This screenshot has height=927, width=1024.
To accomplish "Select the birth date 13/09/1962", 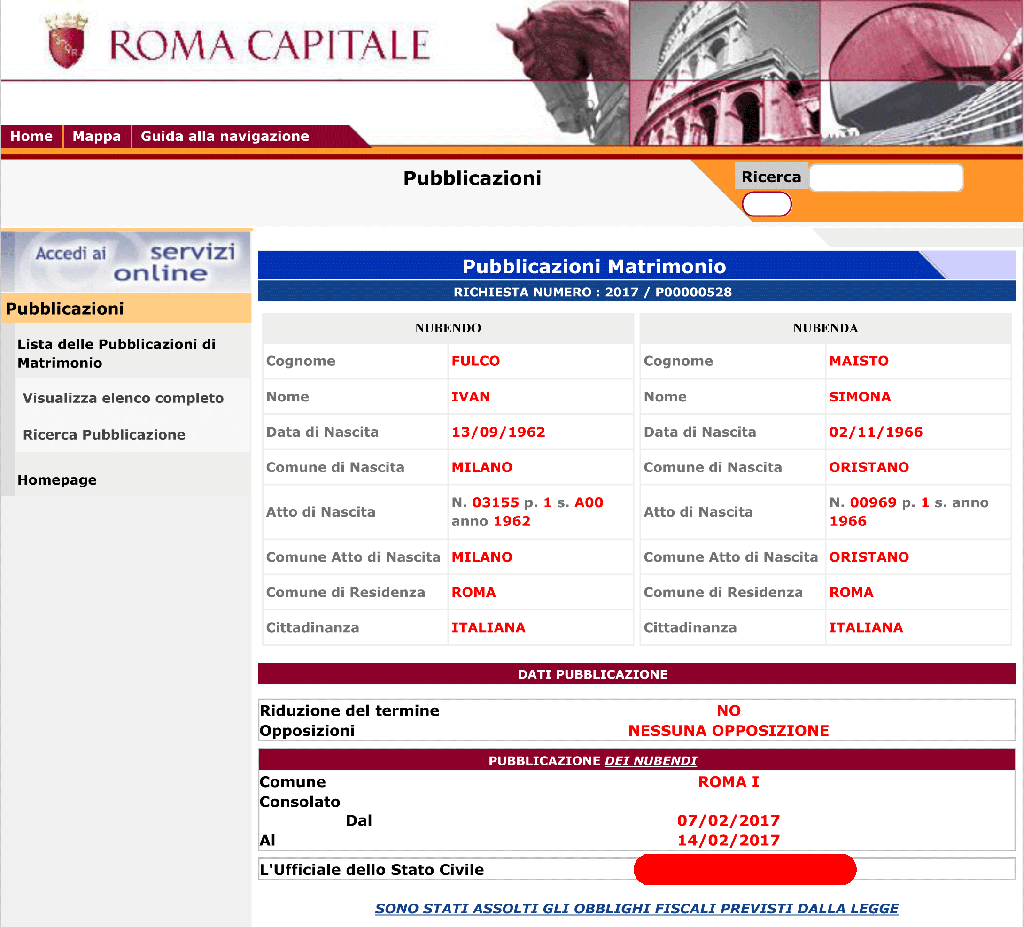I will (498, 432).
